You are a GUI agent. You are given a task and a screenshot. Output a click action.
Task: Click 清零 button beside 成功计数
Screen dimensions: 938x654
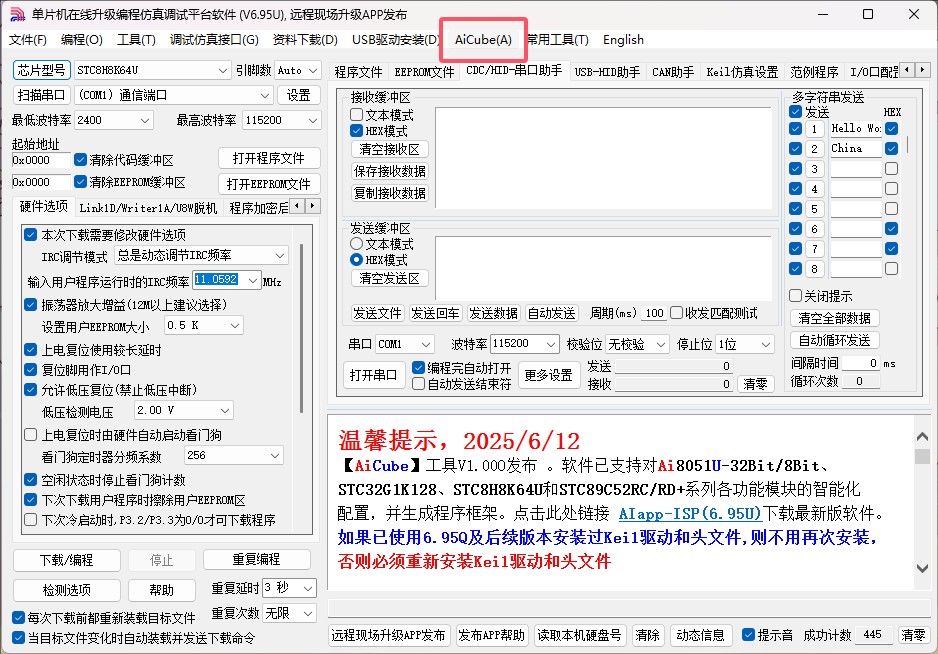pyautogui.click(x=913, y=635)
